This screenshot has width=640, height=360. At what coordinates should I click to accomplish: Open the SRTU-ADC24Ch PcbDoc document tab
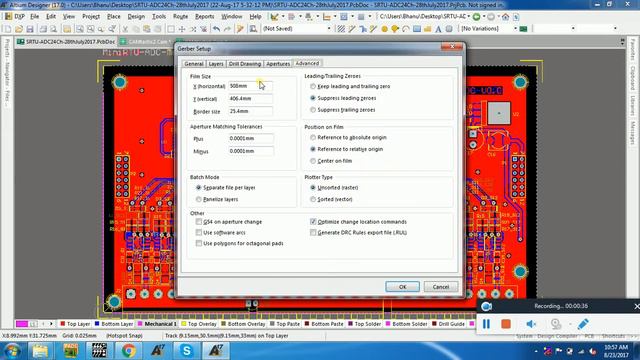[x=66, y=42]
